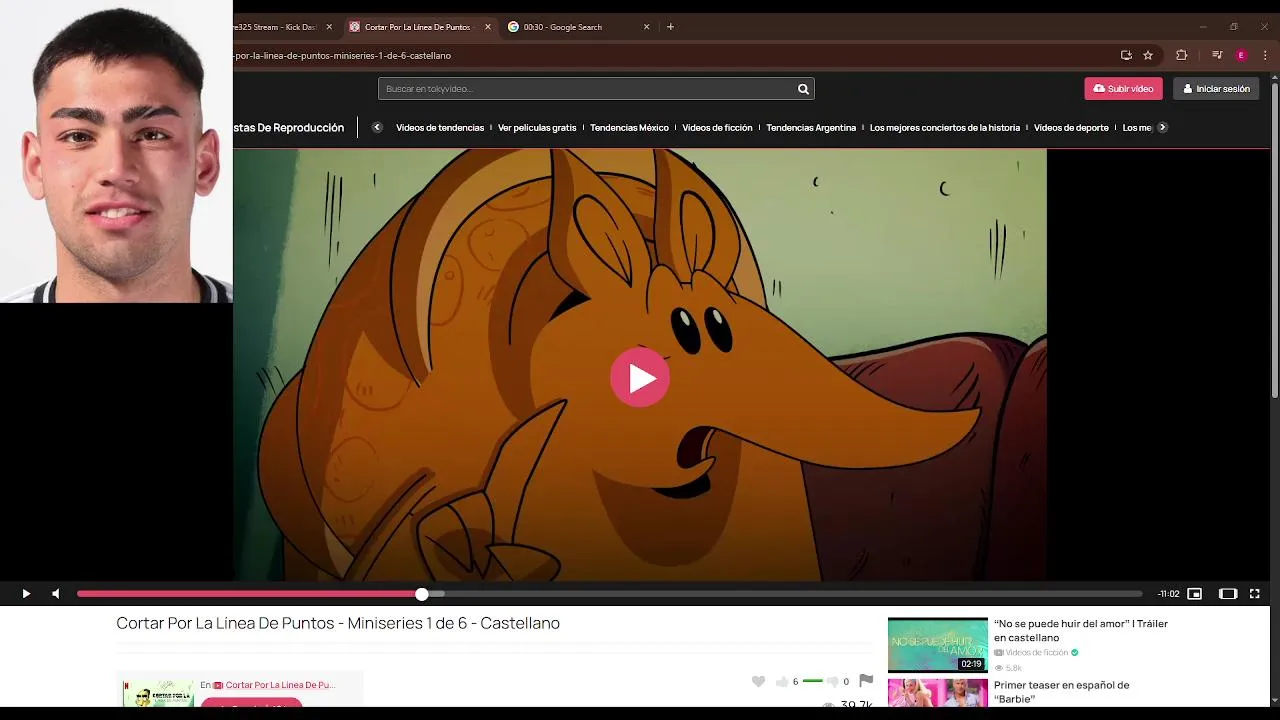Click the channel avatar thumbnail below title
The height and width of the screenshot is (720, 1280).
click(158, 693)
